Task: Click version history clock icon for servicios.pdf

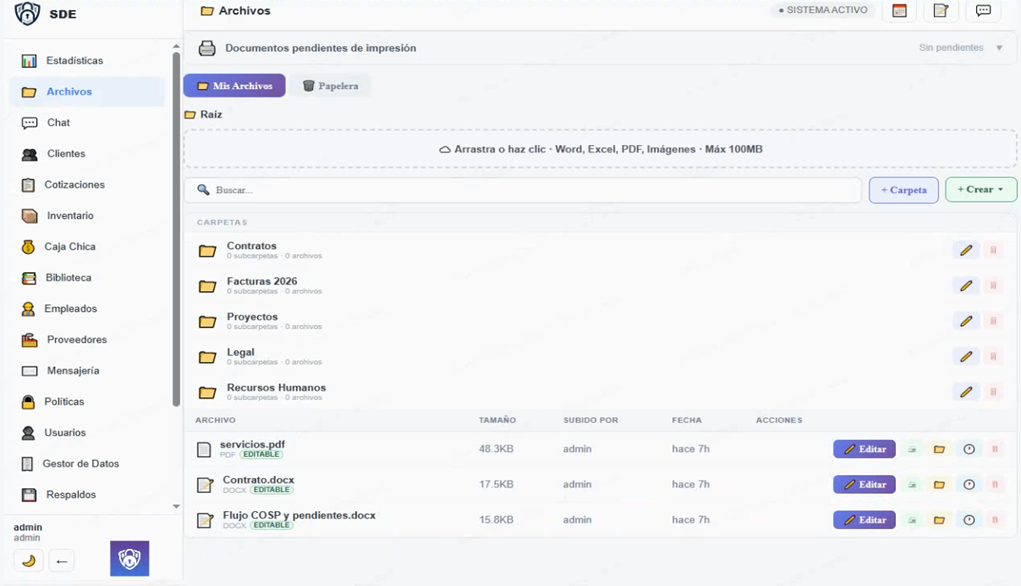Action: (x=968, y=449)
